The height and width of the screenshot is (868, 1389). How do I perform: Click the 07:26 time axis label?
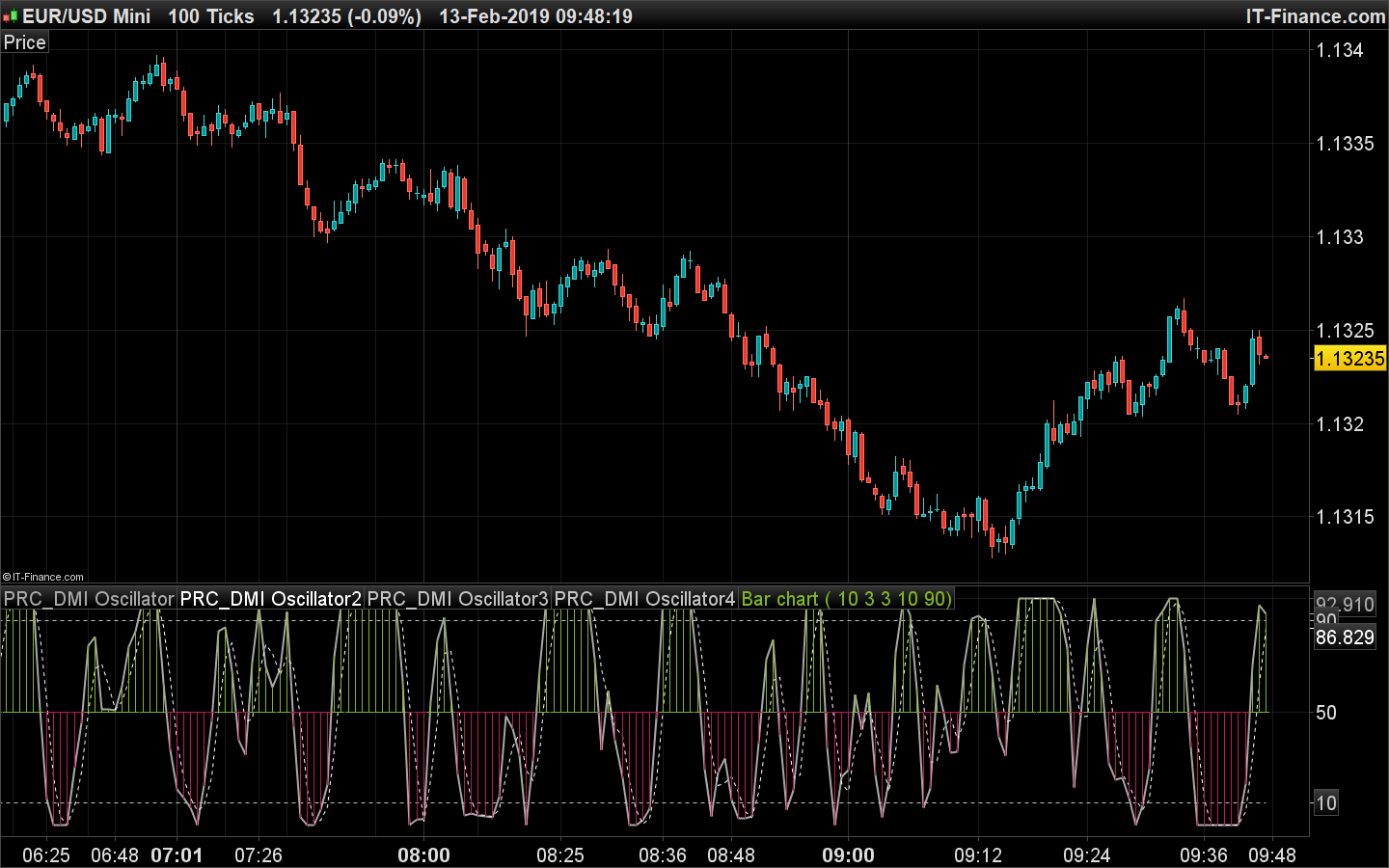(x=259, y=855)
